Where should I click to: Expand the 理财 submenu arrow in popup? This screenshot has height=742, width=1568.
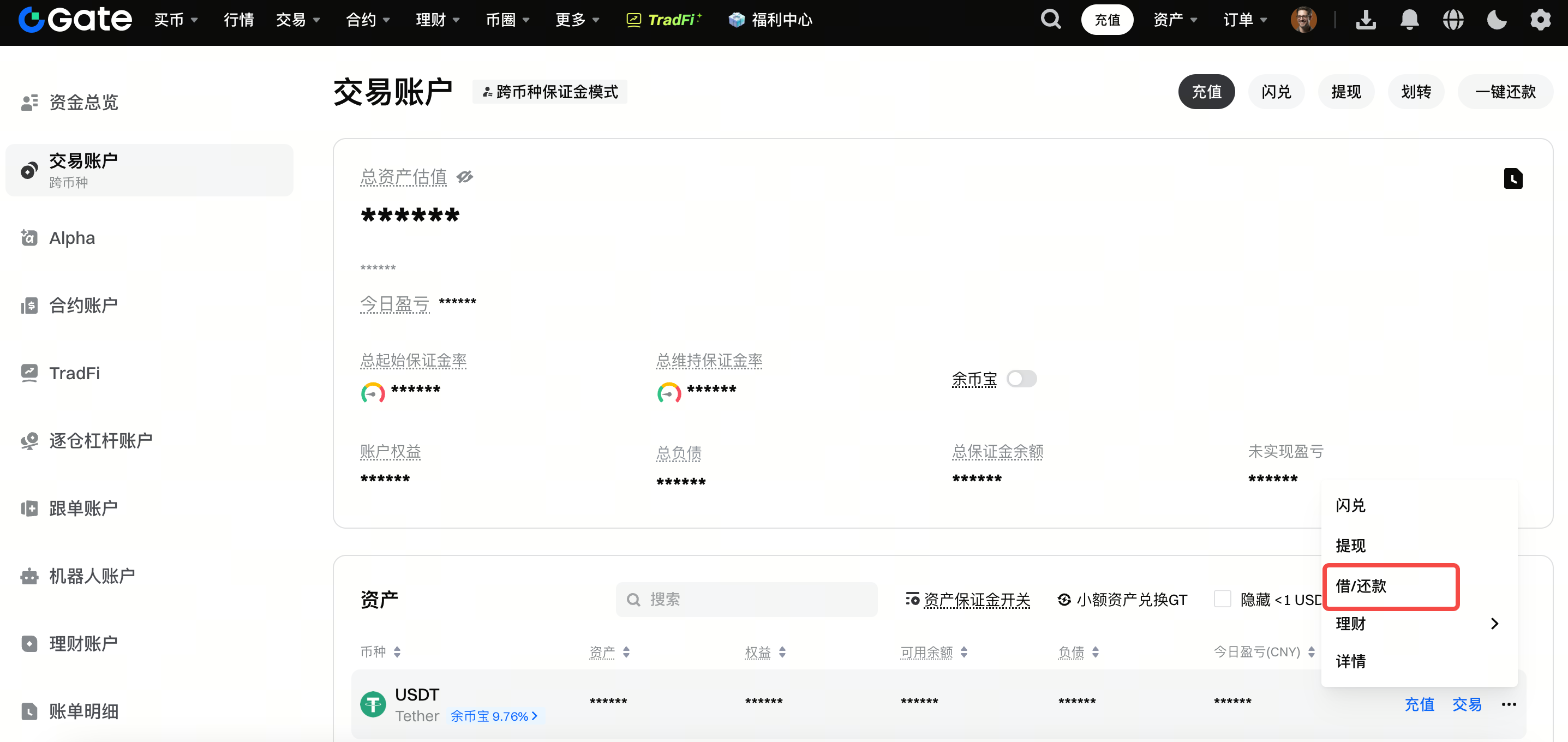click(1494, 623)
